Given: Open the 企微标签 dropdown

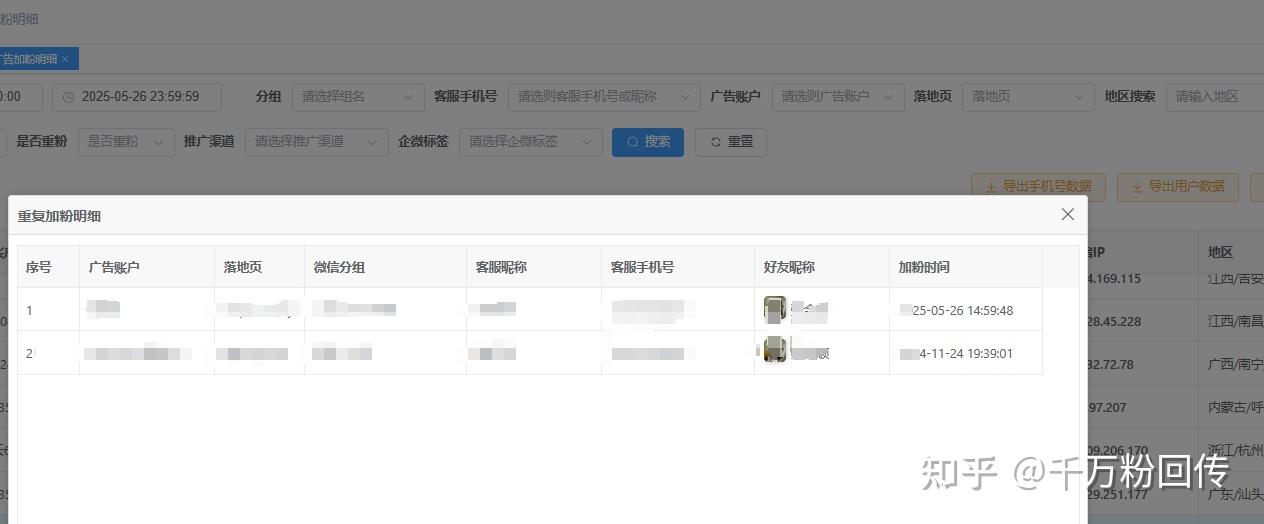Looking at the screenshot, I should (531, 142).
